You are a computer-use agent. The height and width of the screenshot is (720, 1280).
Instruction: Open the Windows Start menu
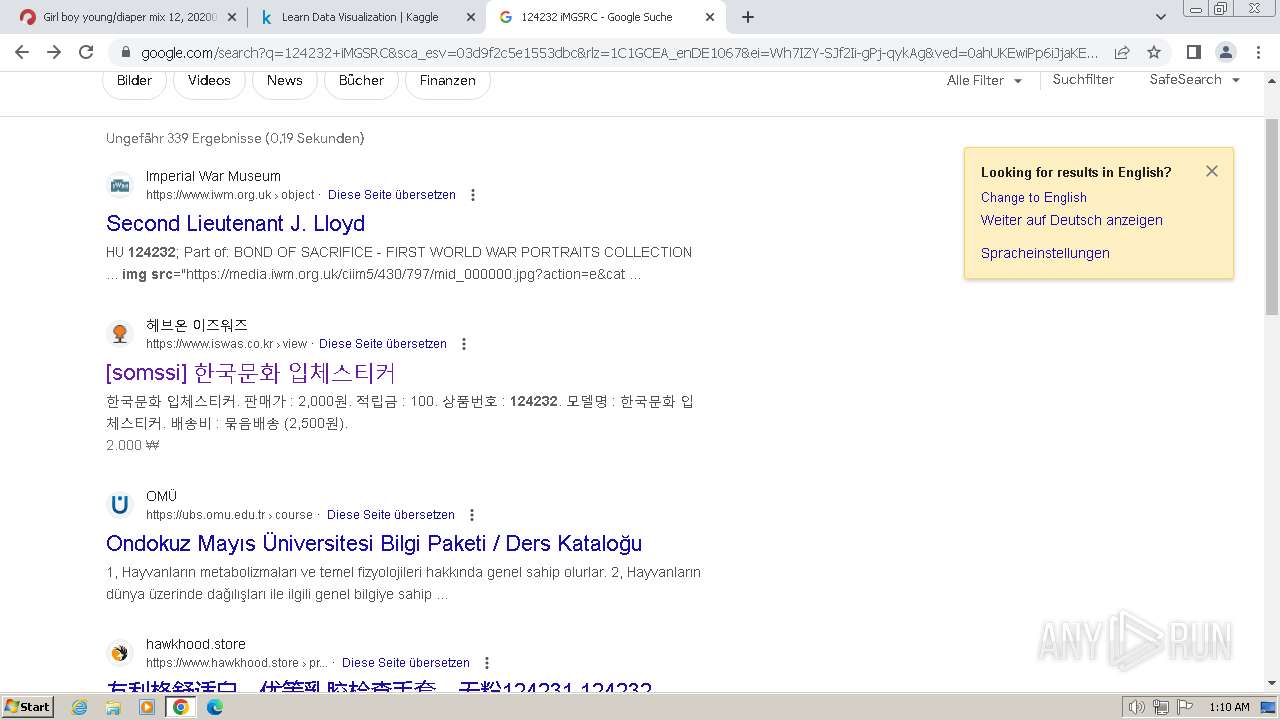pos(27,707)
